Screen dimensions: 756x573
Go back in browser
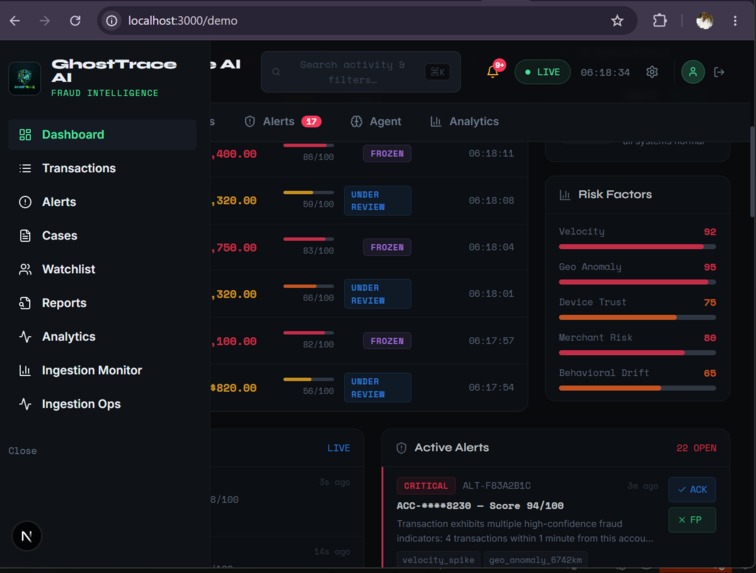[x=15, y=21]
